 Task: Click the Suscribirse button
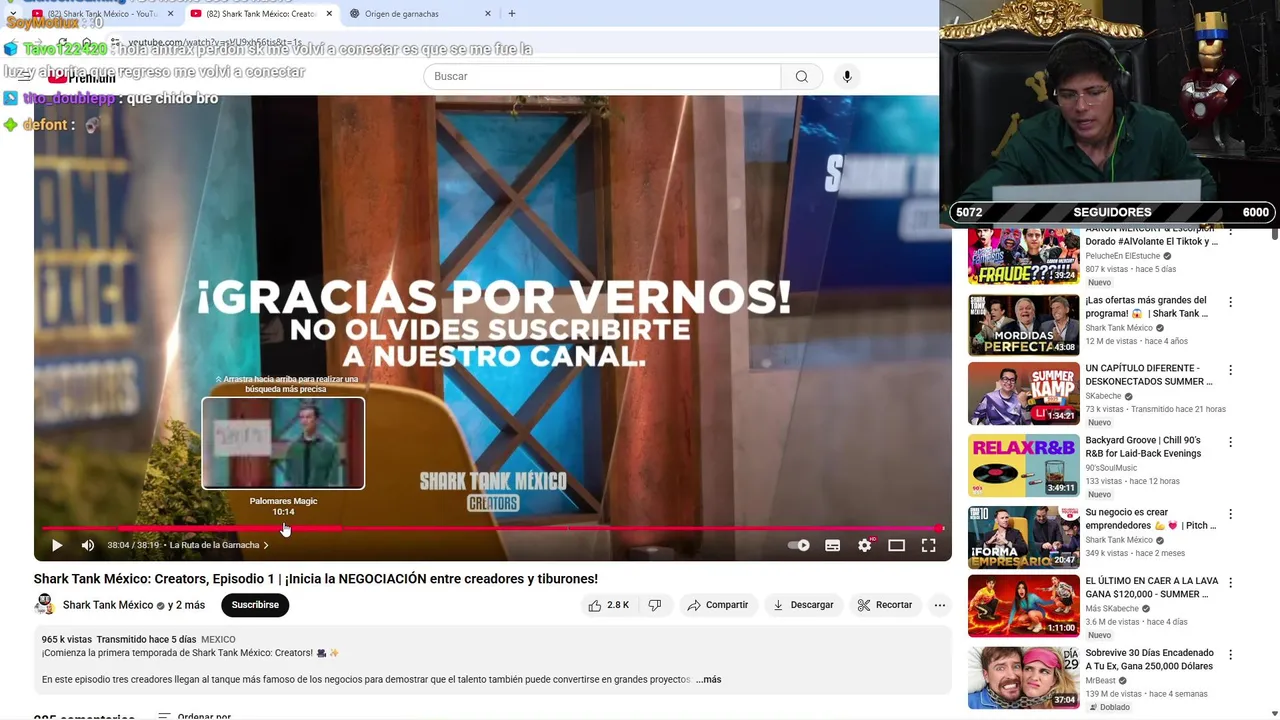[255, 605]
